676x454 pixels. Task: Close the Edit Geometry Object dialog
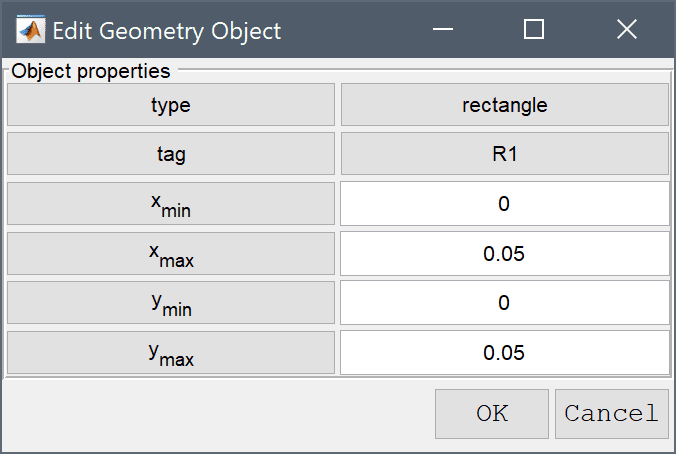tap(626, 29)
